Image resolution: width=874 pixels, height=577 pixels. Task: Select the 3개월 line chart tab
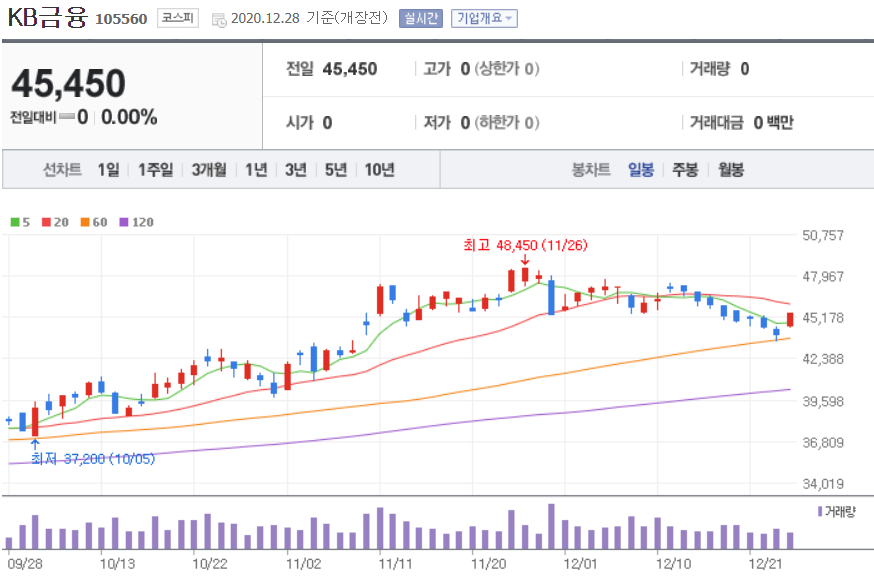(209, 169)
